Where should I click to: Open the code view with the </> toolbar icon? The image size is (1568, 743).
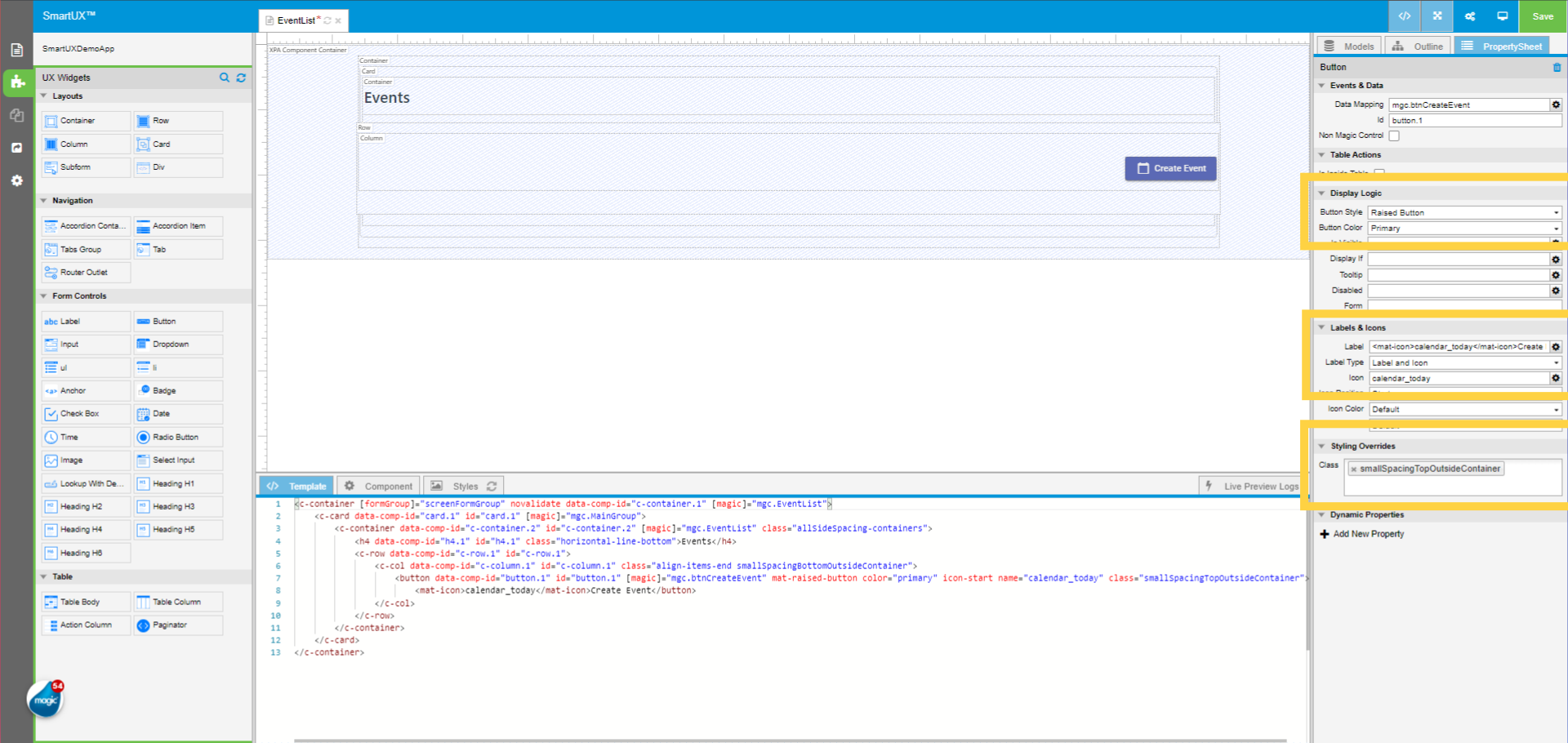(1404, 16)
